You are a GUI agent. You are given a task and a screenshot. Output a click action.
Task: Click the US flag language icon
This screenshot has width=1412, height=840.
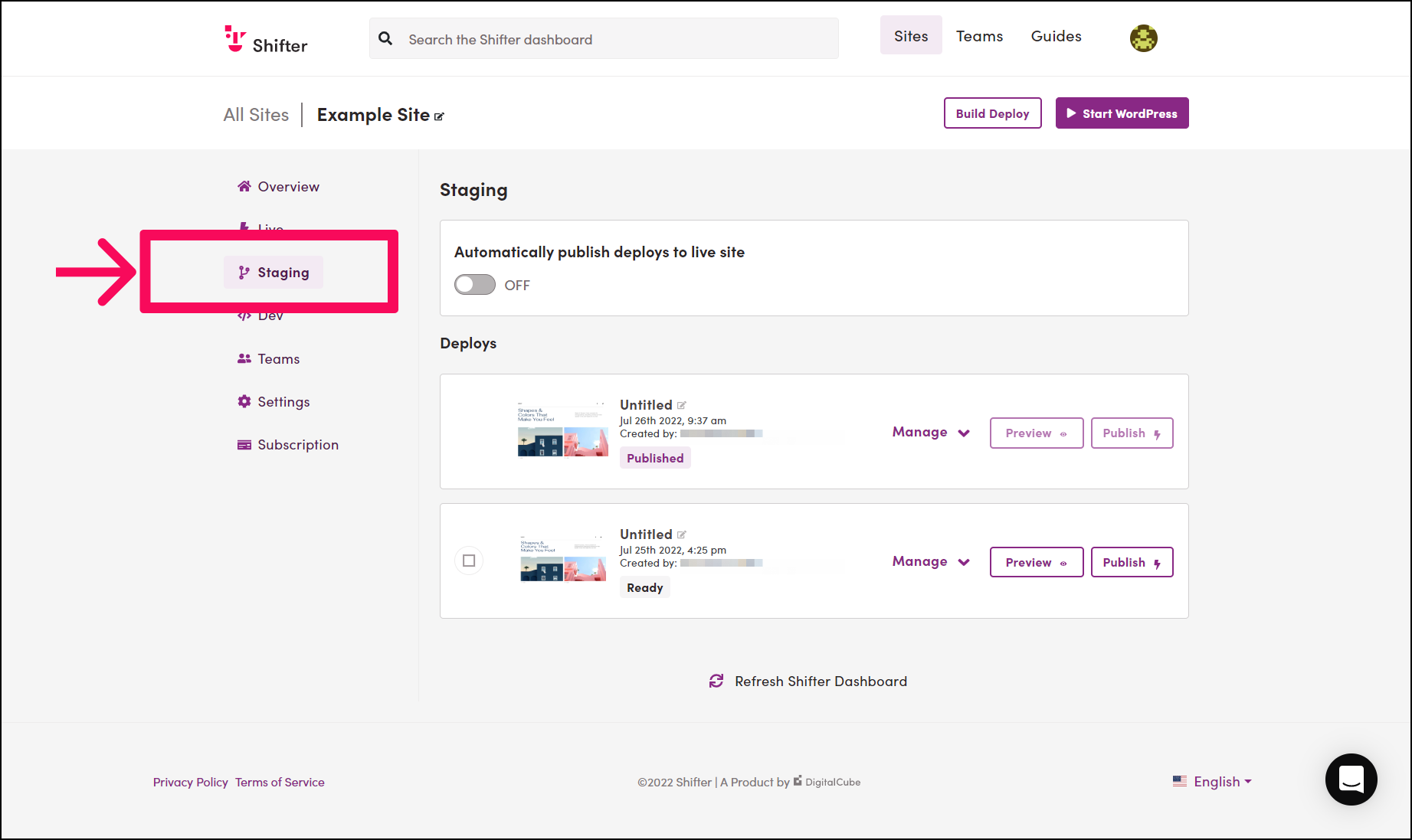pos(1180,781)
